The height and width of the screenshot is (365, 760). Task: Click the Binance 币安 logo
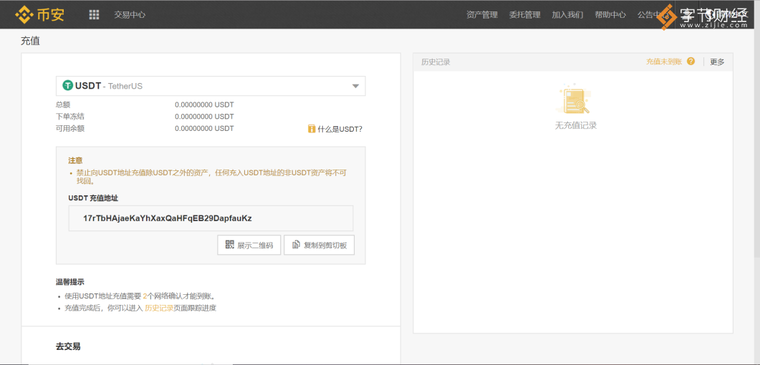coord(40,15)
